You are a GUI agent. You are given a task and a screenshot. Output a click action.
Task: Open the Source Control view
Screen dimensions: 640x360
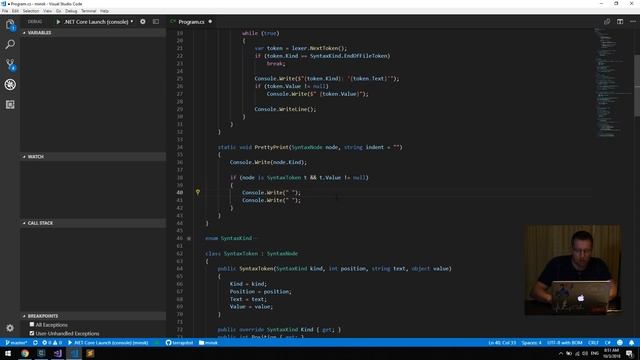click(x=10, y=64)
